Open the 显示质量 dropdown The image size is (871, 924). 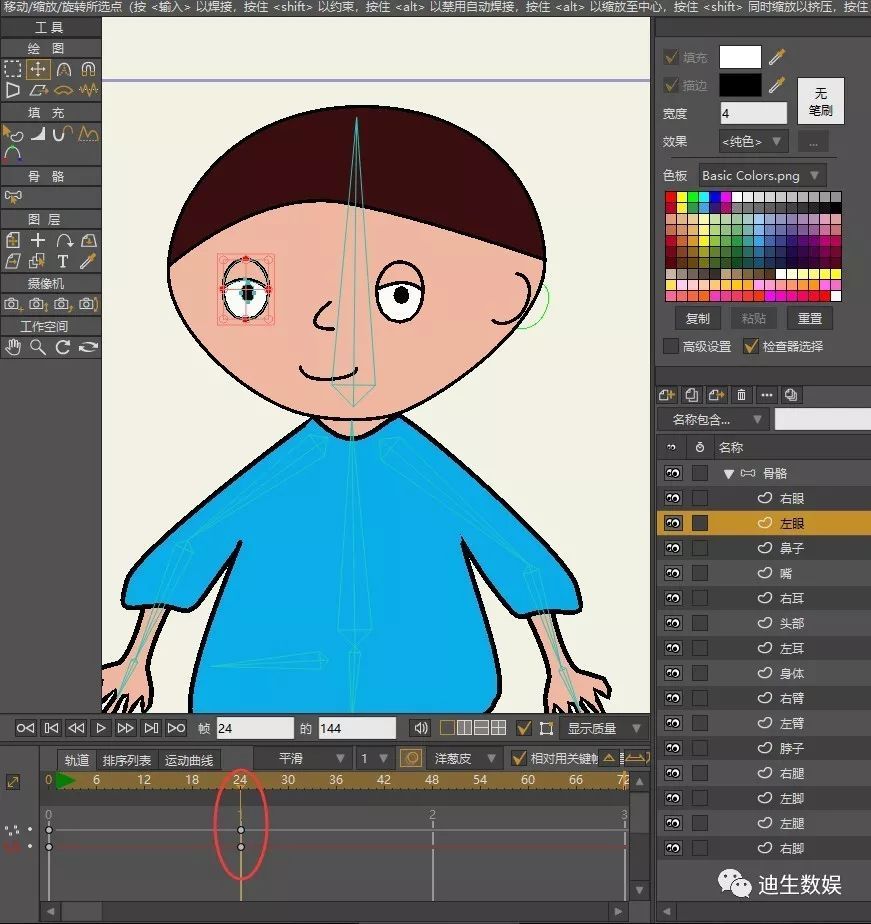[604, 728]
